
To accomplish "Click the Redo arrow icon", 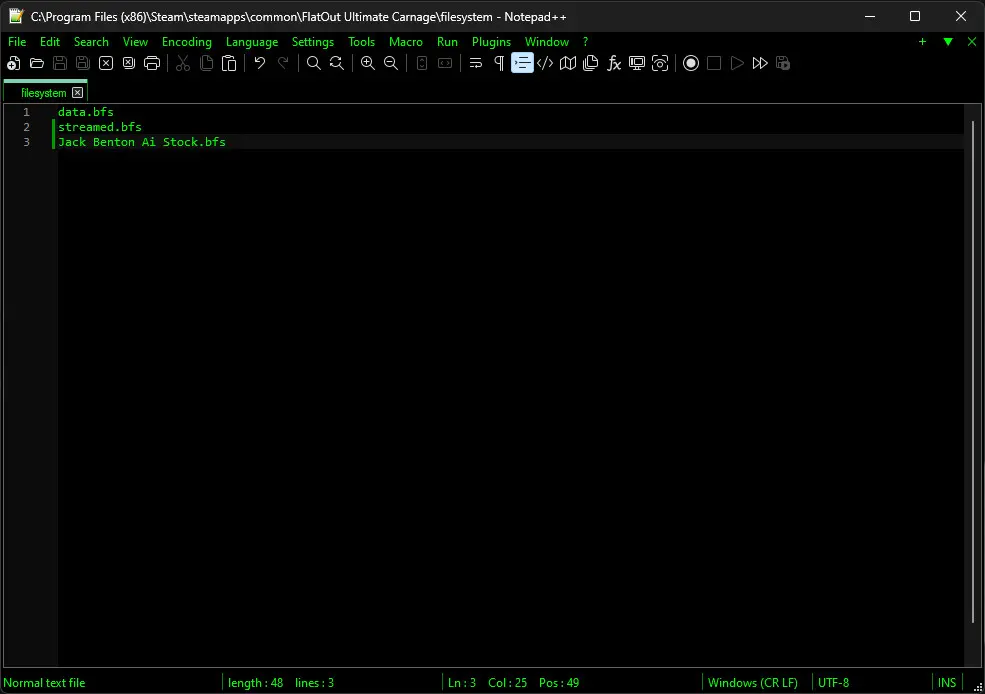I will [x=283, y=63].
